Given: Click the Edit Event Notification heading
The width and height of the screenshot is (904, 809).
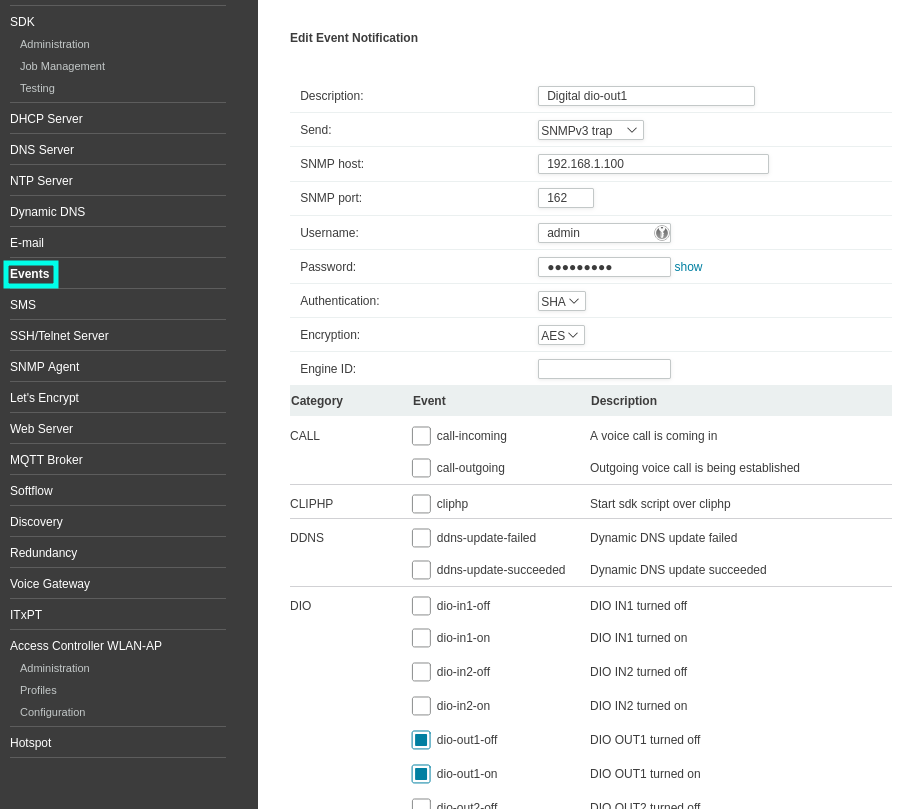Looking at the screenshot, I should click(x=354, y=38).
